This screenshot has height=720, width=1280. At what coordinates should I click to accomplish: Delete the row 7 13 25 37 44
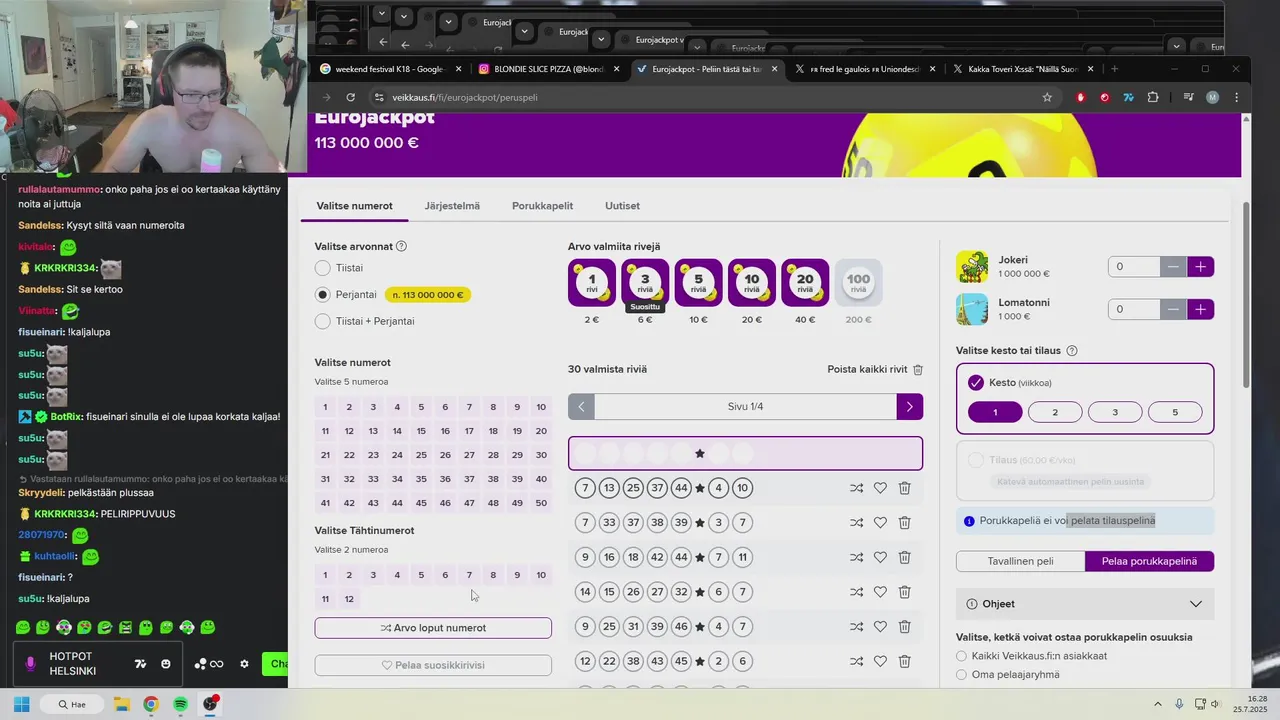click(x=904, y=488)
